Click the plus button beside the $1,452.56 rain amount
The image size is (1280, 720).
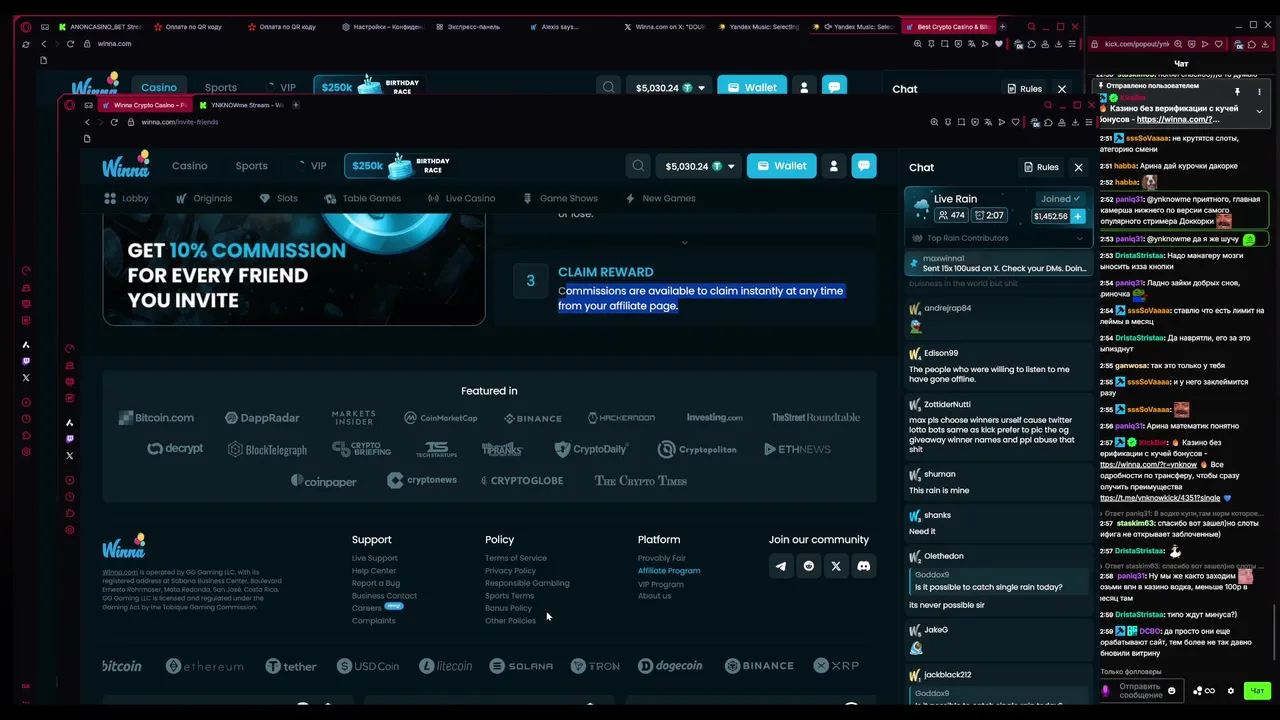(1078, 216)
